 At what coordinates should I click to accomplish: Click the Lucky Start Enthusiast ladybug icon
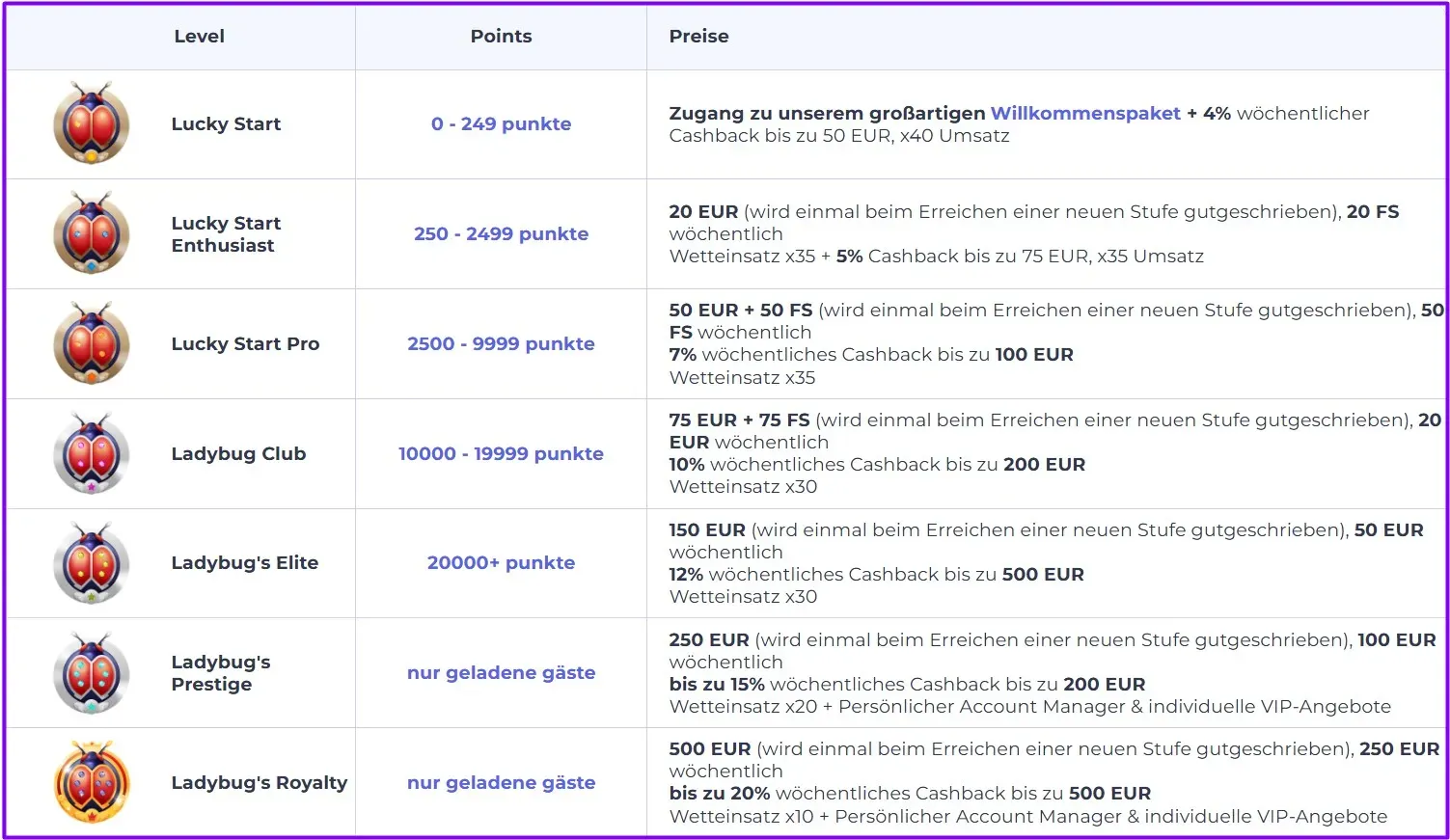tap(92, 233)
